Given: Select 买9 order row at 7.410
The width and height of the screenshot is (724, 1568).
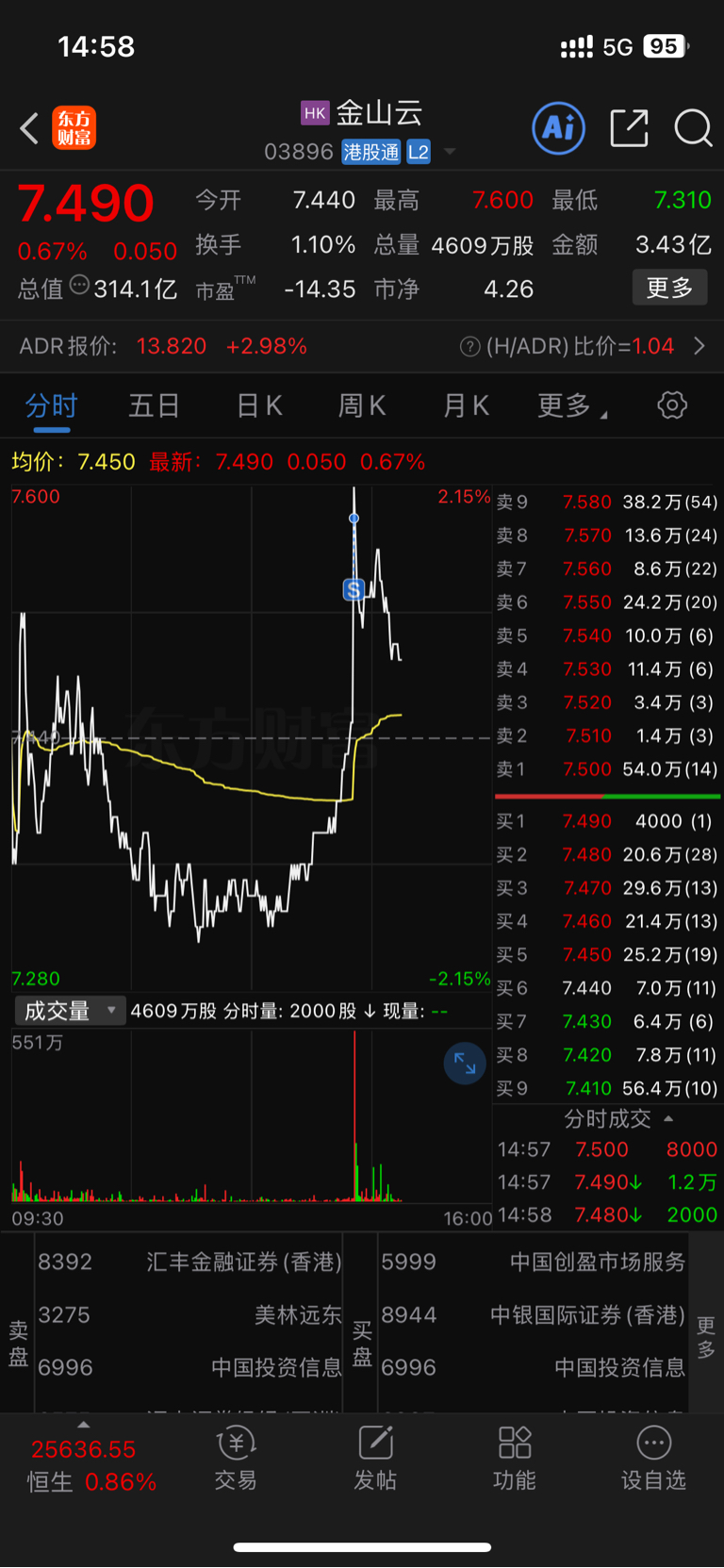Looking at the screenshot, I should pos(607,1089).
